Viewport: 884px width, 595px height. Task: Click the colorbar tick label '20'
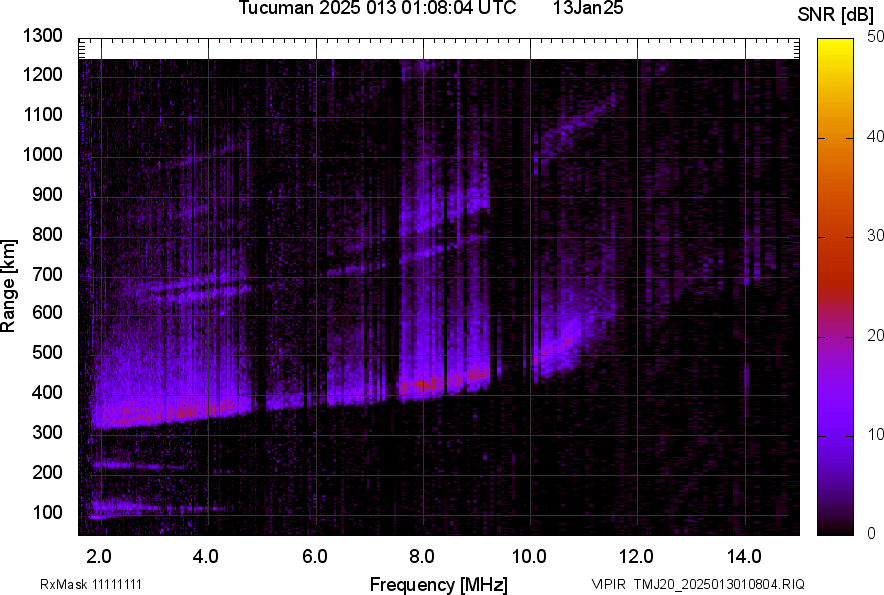click(x=875, y=336)
